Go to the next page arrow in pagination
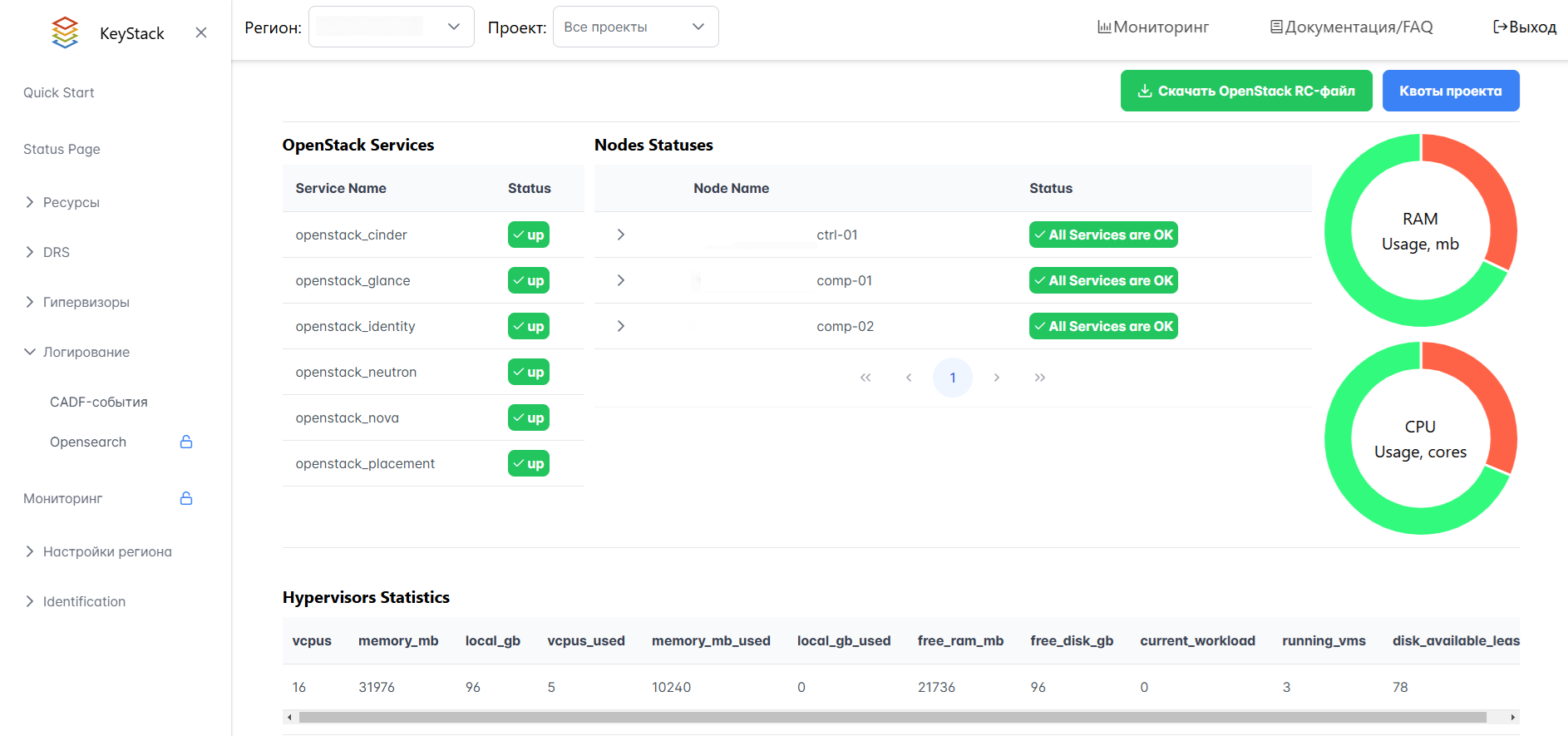This screenshot has width=1568, height=736. [996, 378]
